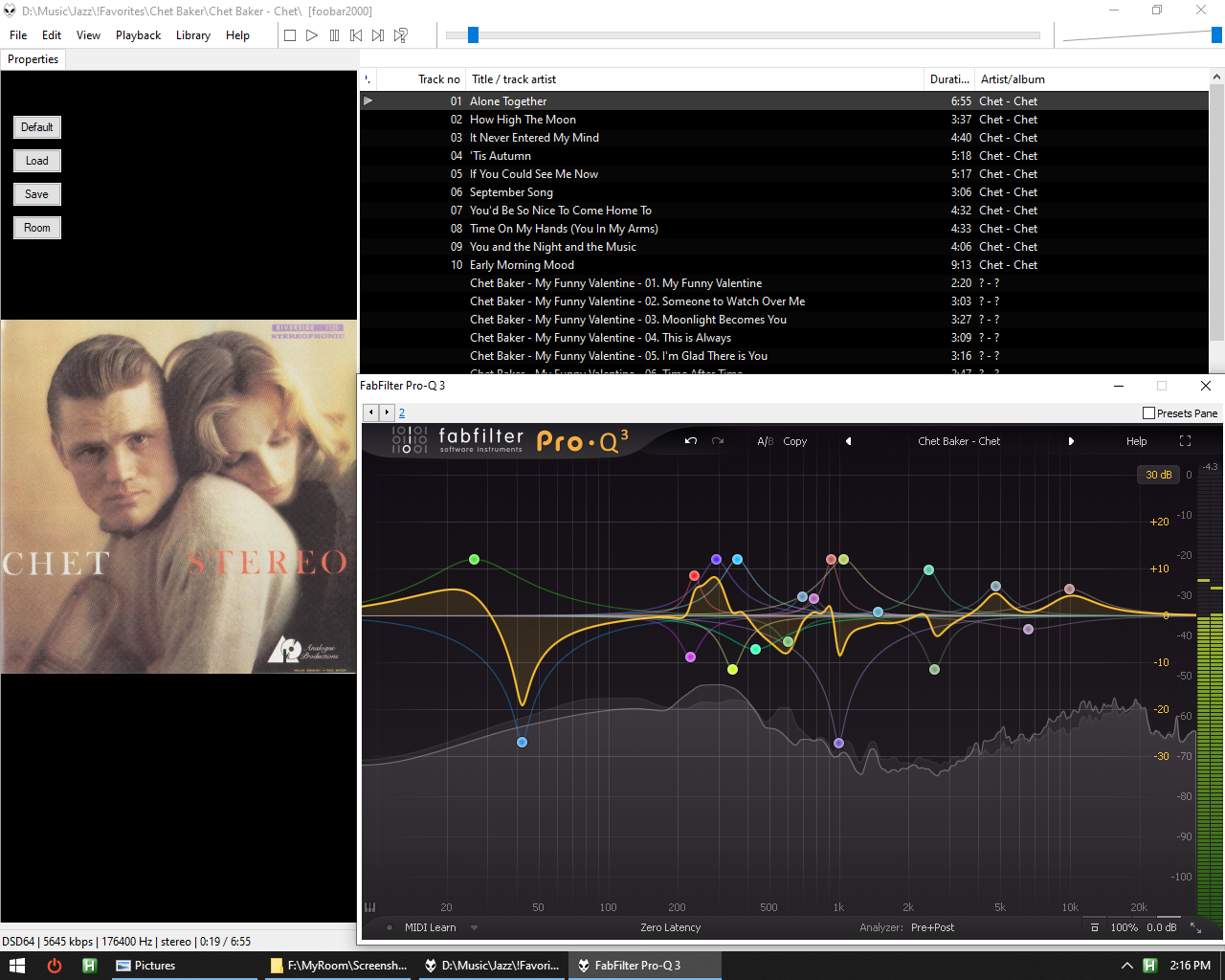The width and height of the screenshot is (1225, 980).
Task: Click the green H icon in system tray
Action: pyautogui.click(x=1149, y=966)
